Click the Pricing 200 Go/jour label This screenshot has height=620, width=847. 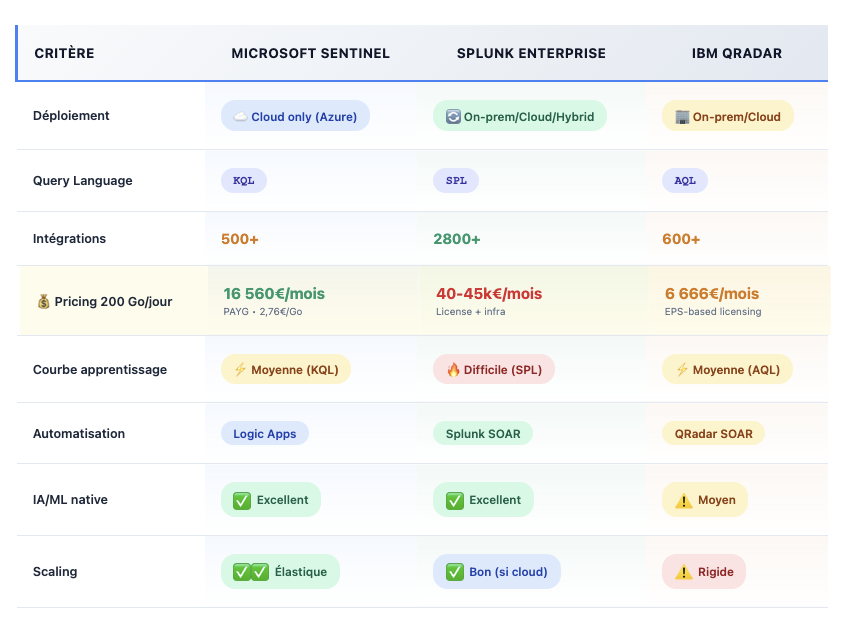[113, 301]
